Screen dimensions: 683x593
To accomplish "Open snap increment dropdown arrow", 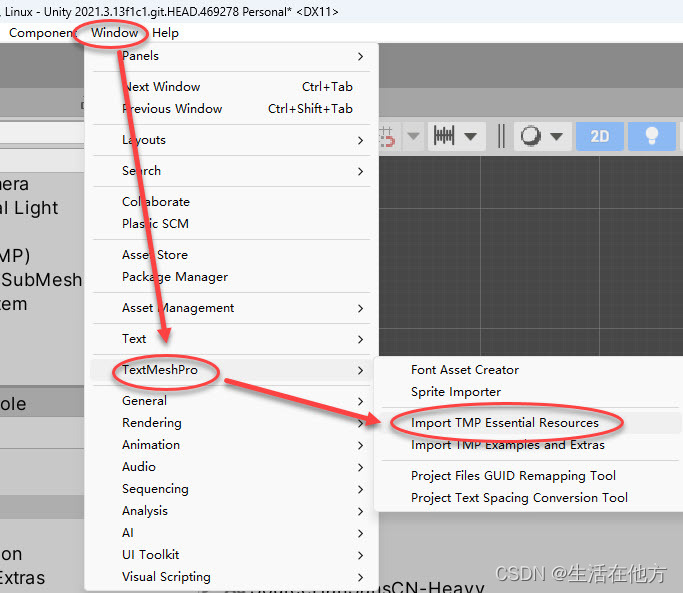I will pos(470,136).
